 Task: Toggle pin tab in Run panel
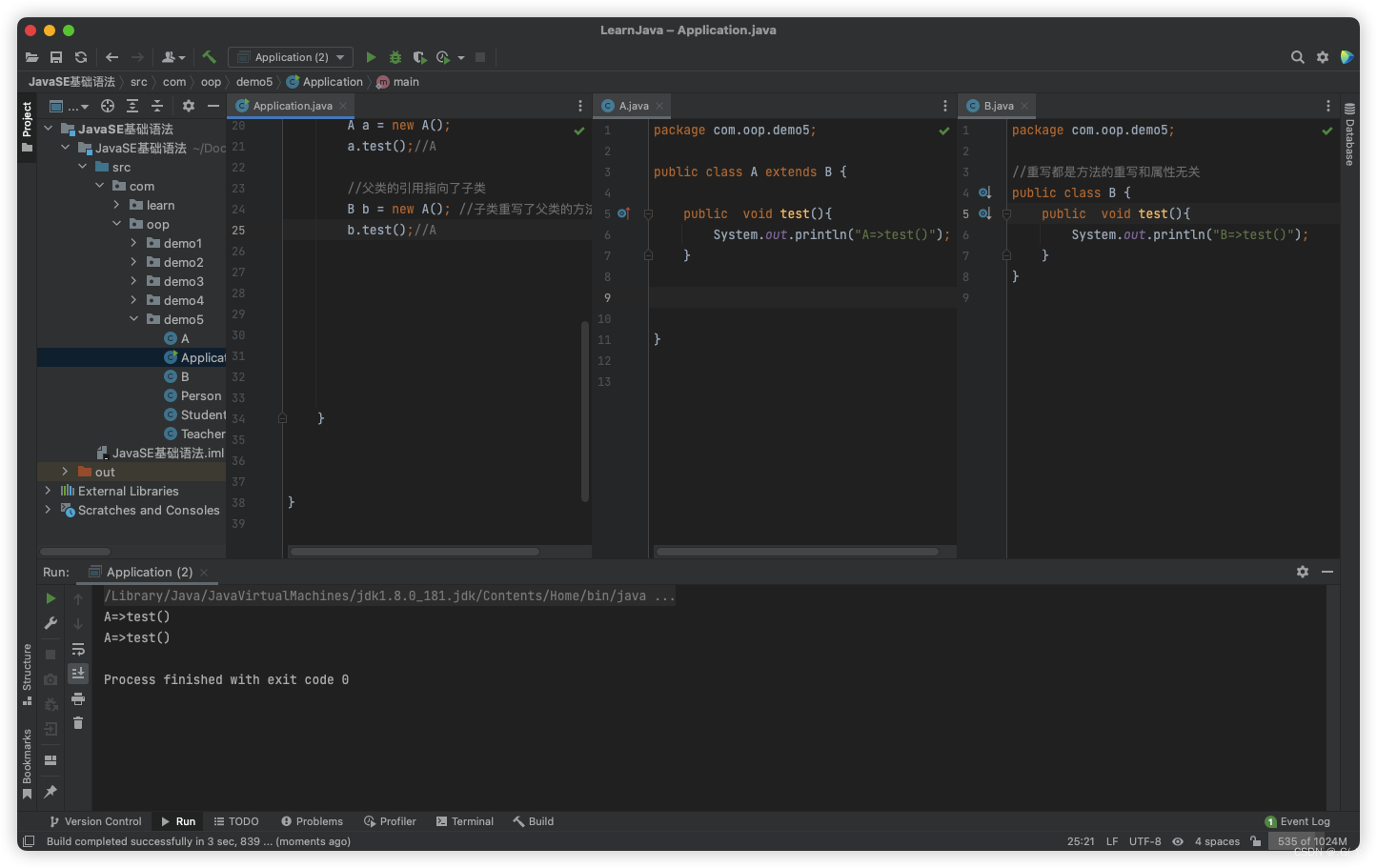click(x=51, y=792)
